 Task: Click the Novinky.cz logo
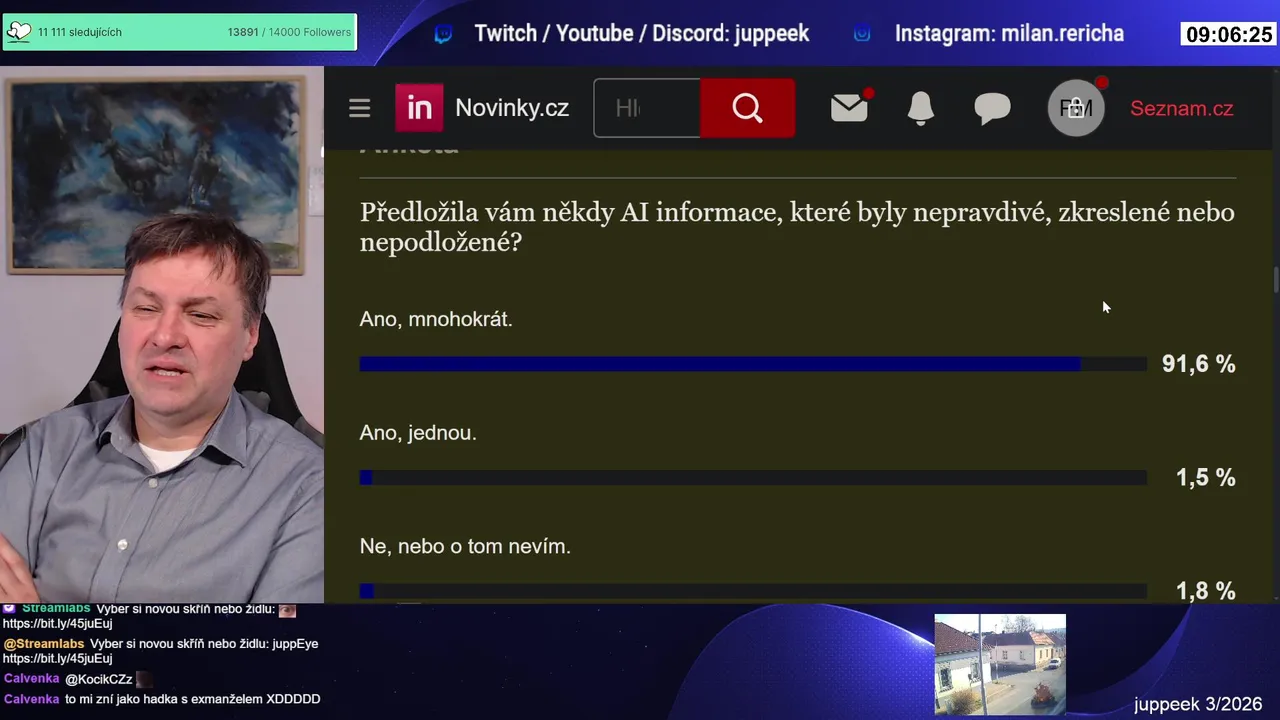pos(482,108)
